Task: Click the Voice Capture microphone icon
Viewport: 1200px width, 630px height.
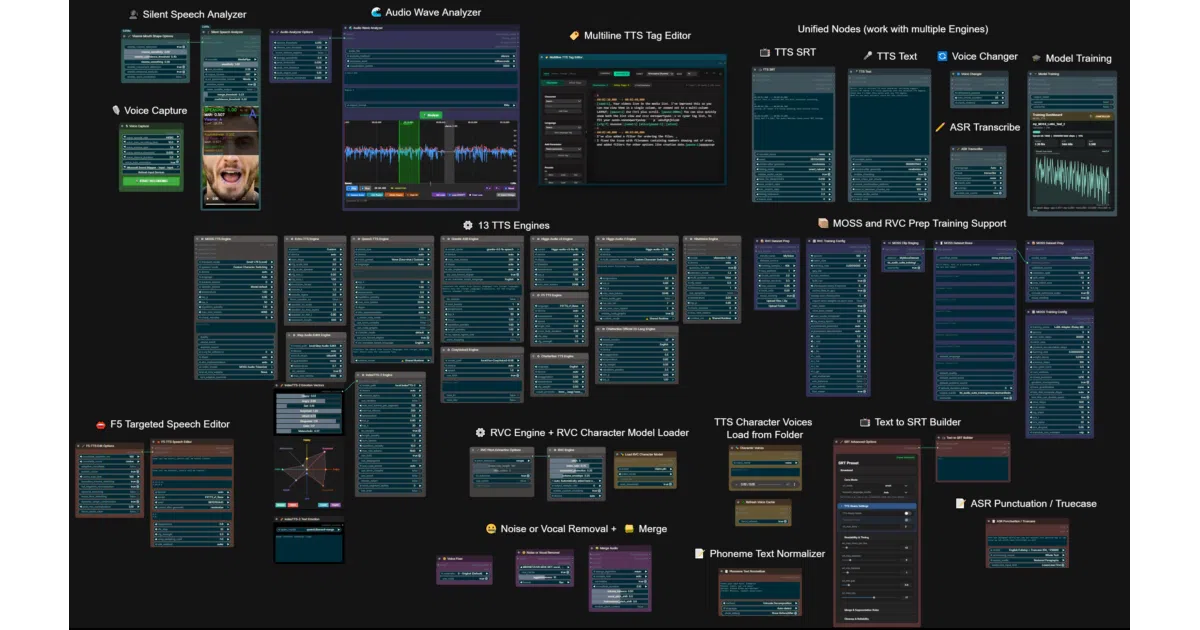Action: (x=116, y=110)
